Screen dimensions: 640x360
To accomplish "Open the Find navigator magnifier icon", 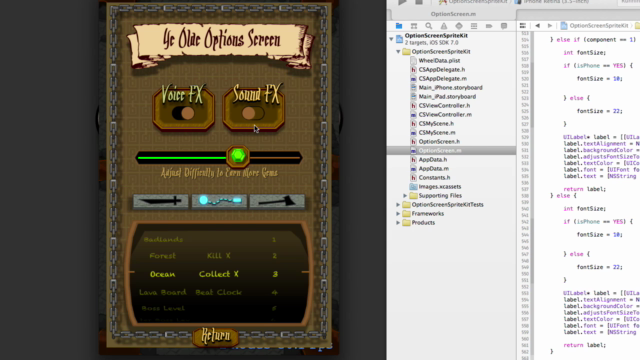I will coord(429,26).
